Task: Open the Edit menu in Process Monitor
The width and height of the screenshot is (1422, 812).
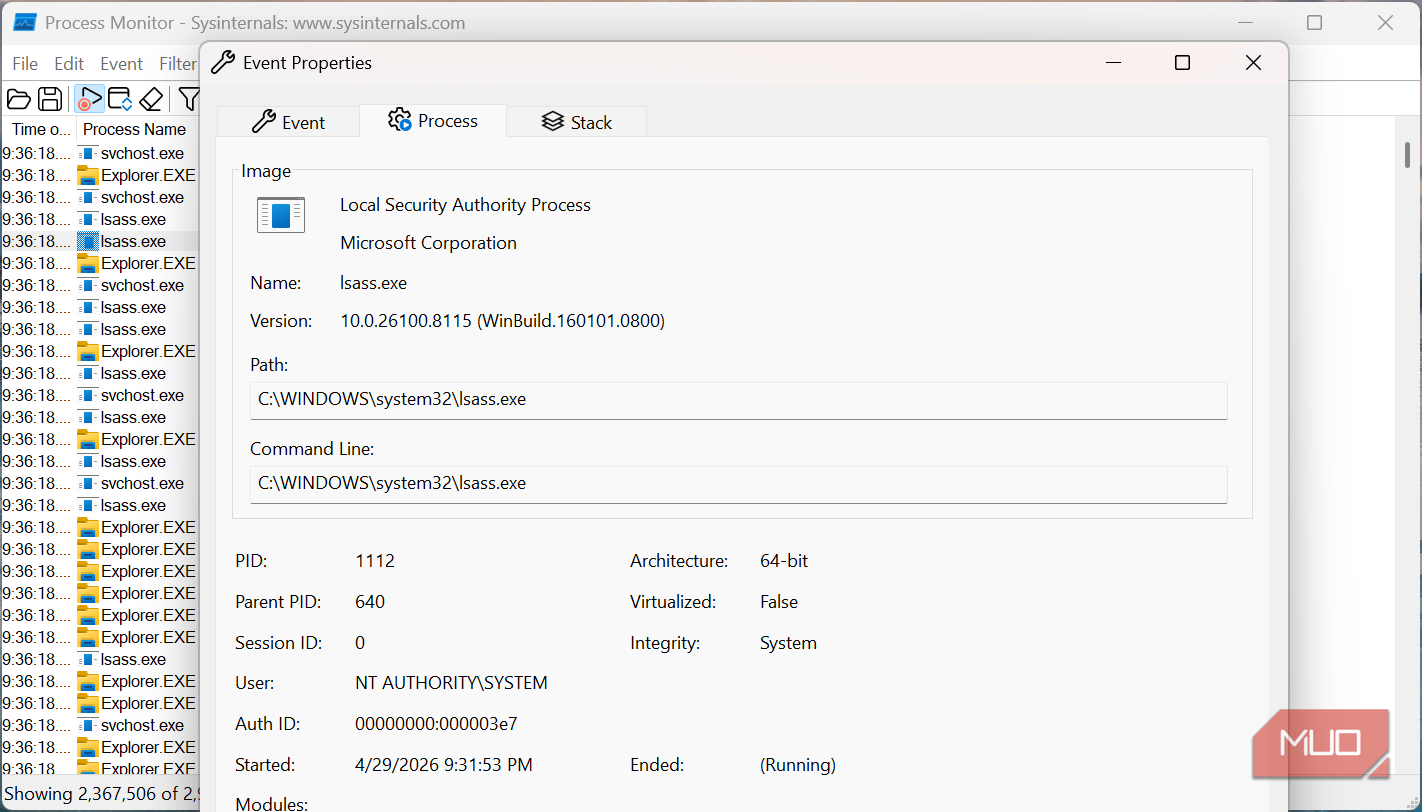Action: point(69,63)
